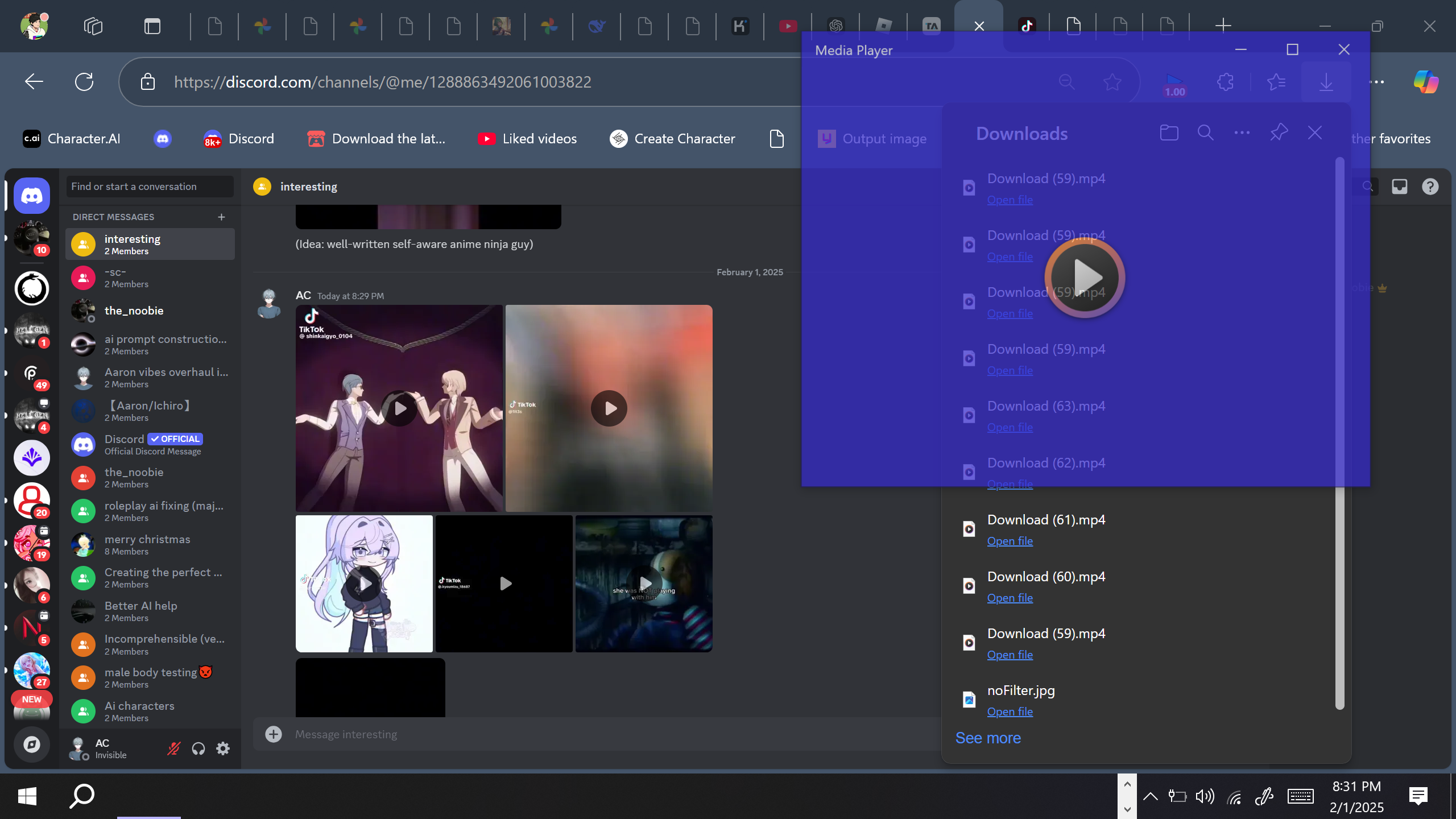Show hidden system tray icons chevron
This screenshot has height=819, width=1456.
coord(1150,796)
